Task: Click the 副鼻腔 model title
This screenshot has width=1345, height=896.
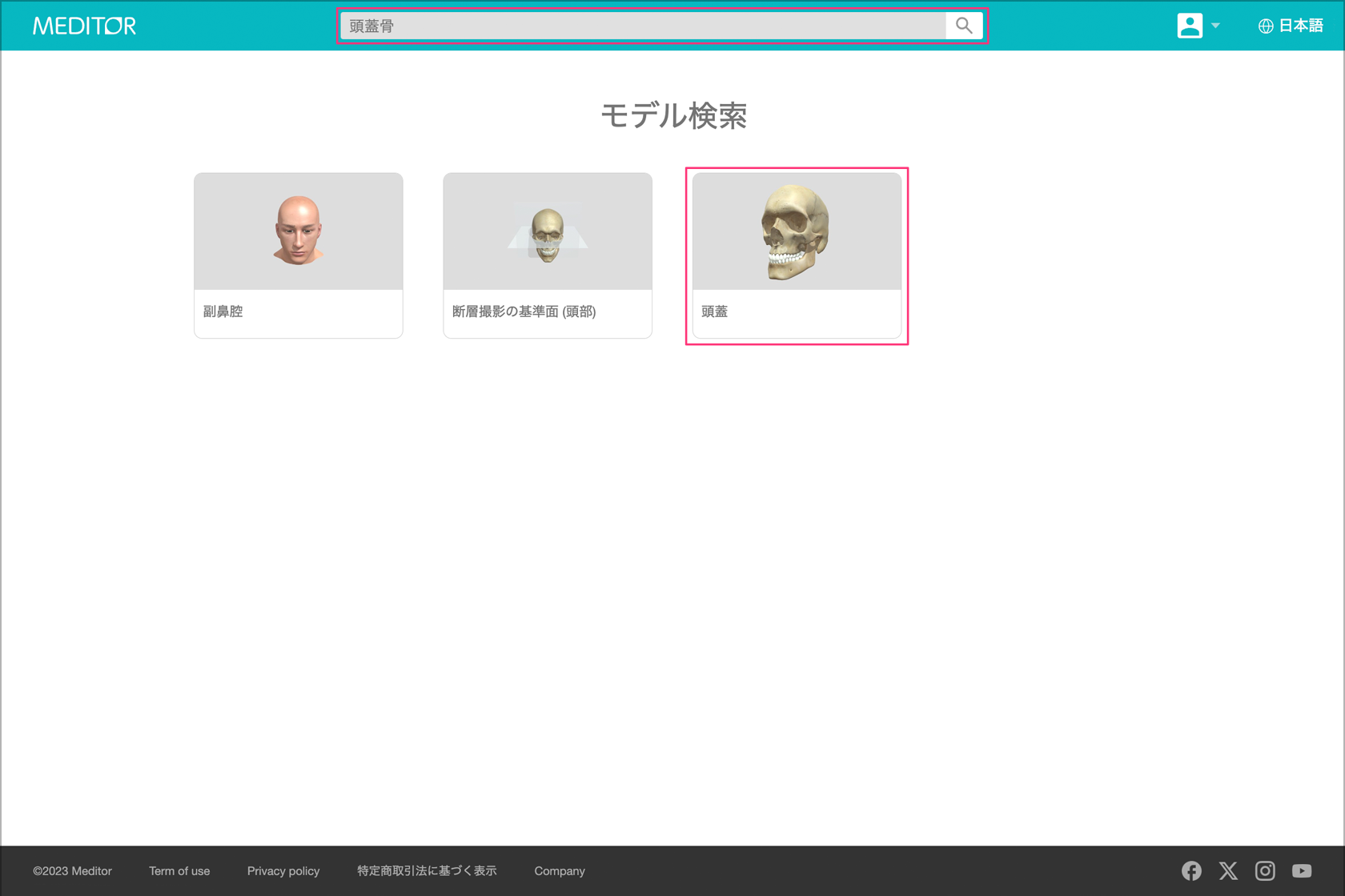Action: (x=223, y=311)
